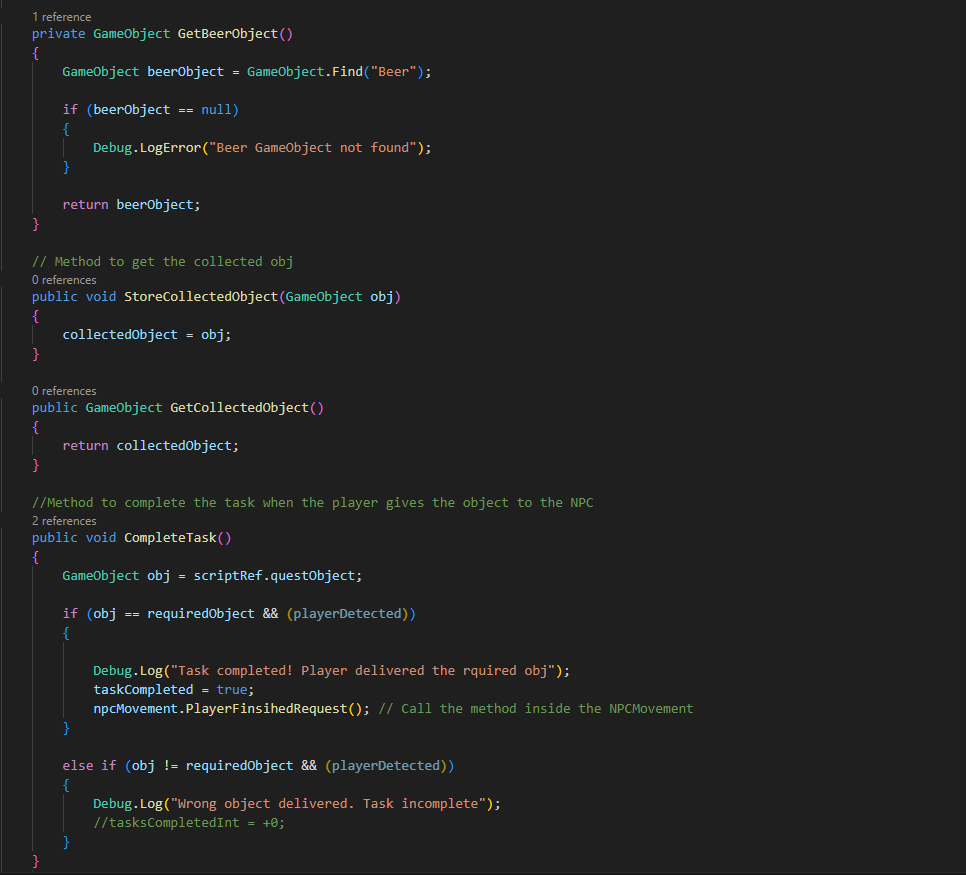Click the GetBeerObject method name in its declaration

click(x=228, y=34)
